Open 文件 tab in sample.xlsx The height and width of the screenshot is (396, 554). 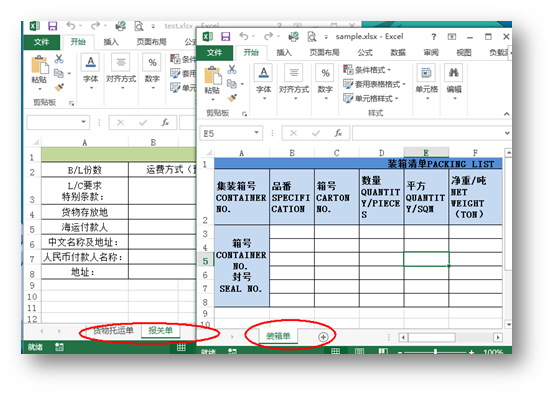[x=214, y=53]
